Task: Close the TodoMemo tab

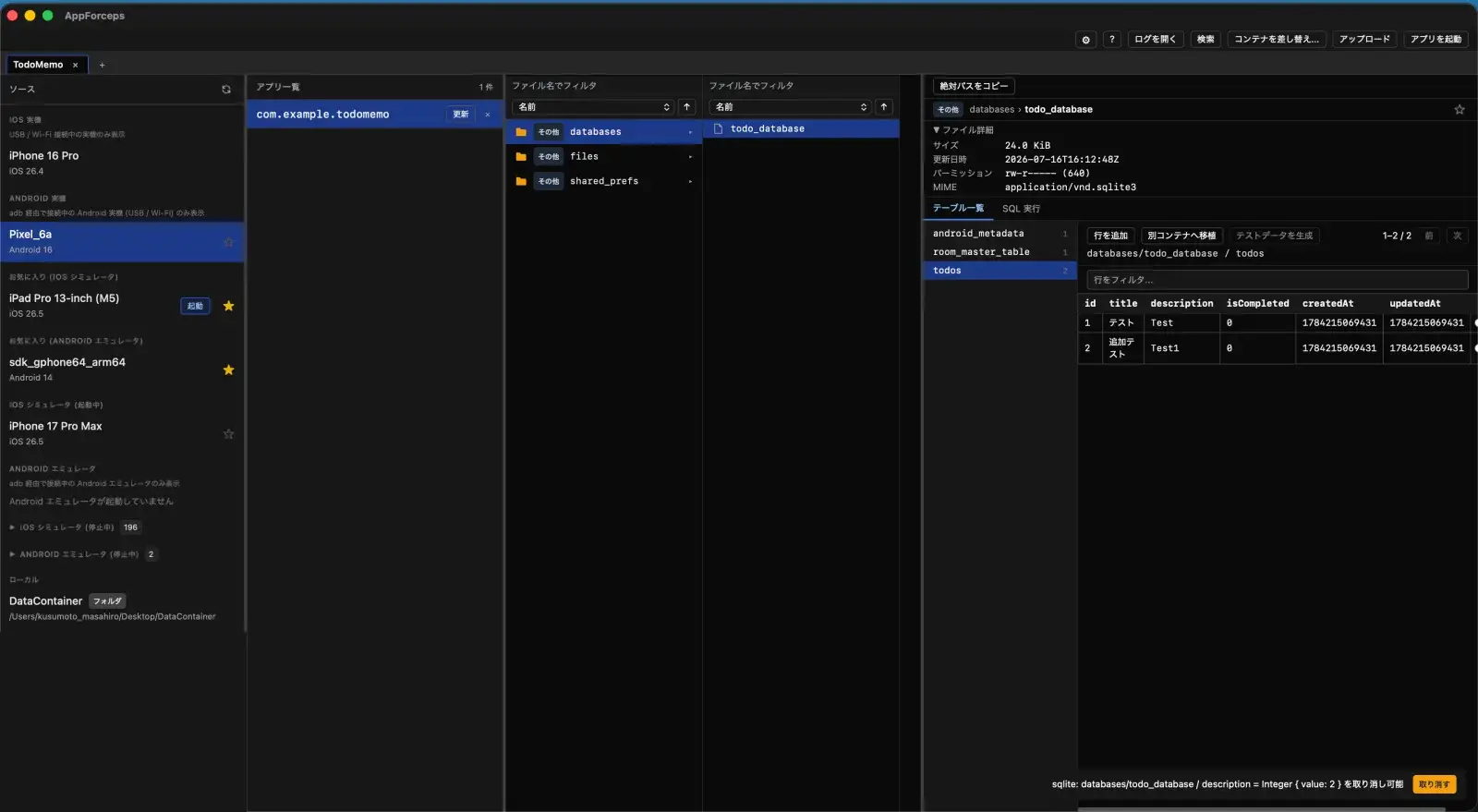Action: point(76,65)
